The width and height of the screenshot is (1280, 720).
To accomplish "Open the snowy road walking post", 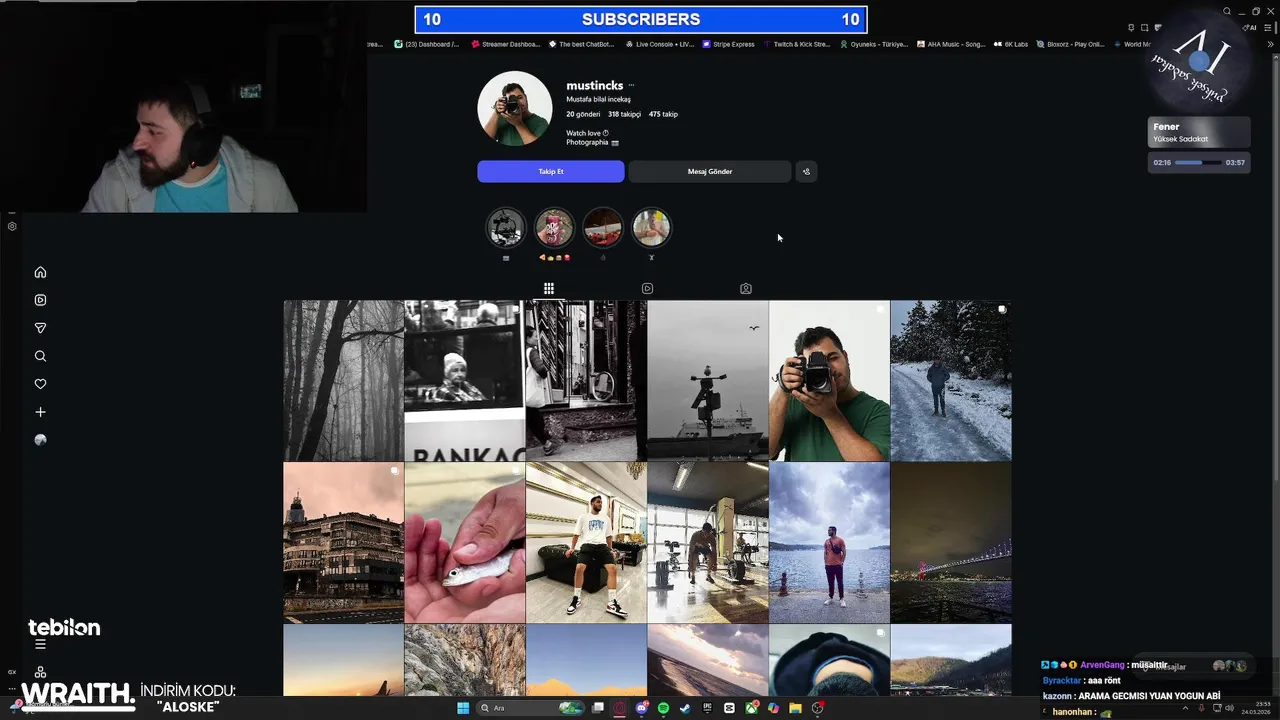I will (951, 381).
